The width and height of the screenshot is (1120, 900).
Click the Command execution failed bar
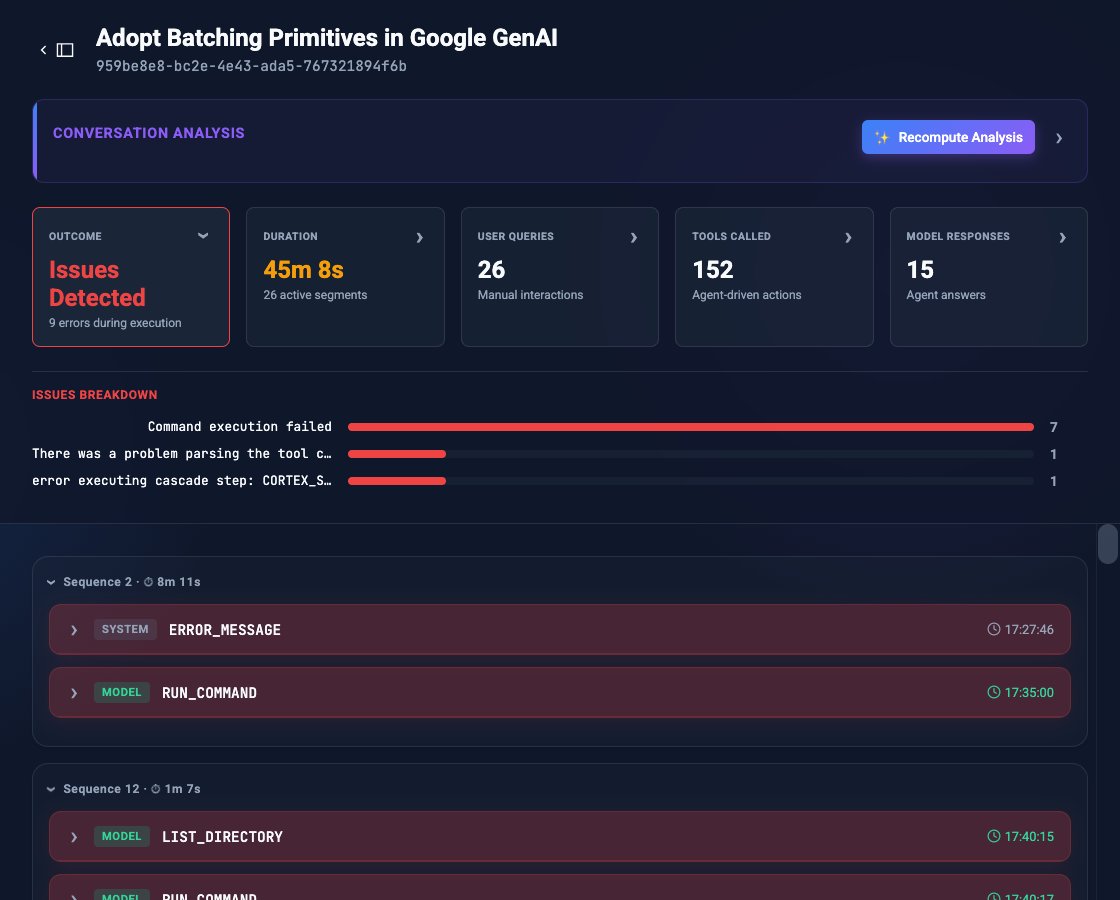(x=691, y=427)
